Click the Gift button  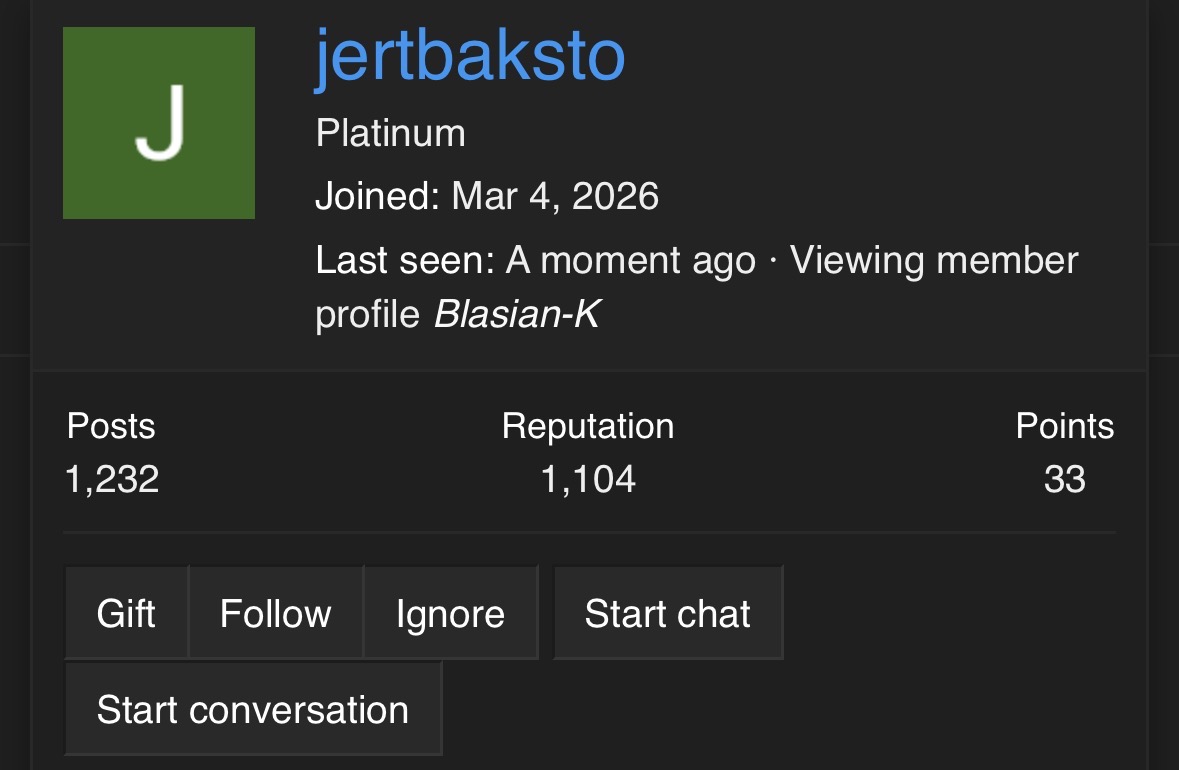tap(126, 613)
